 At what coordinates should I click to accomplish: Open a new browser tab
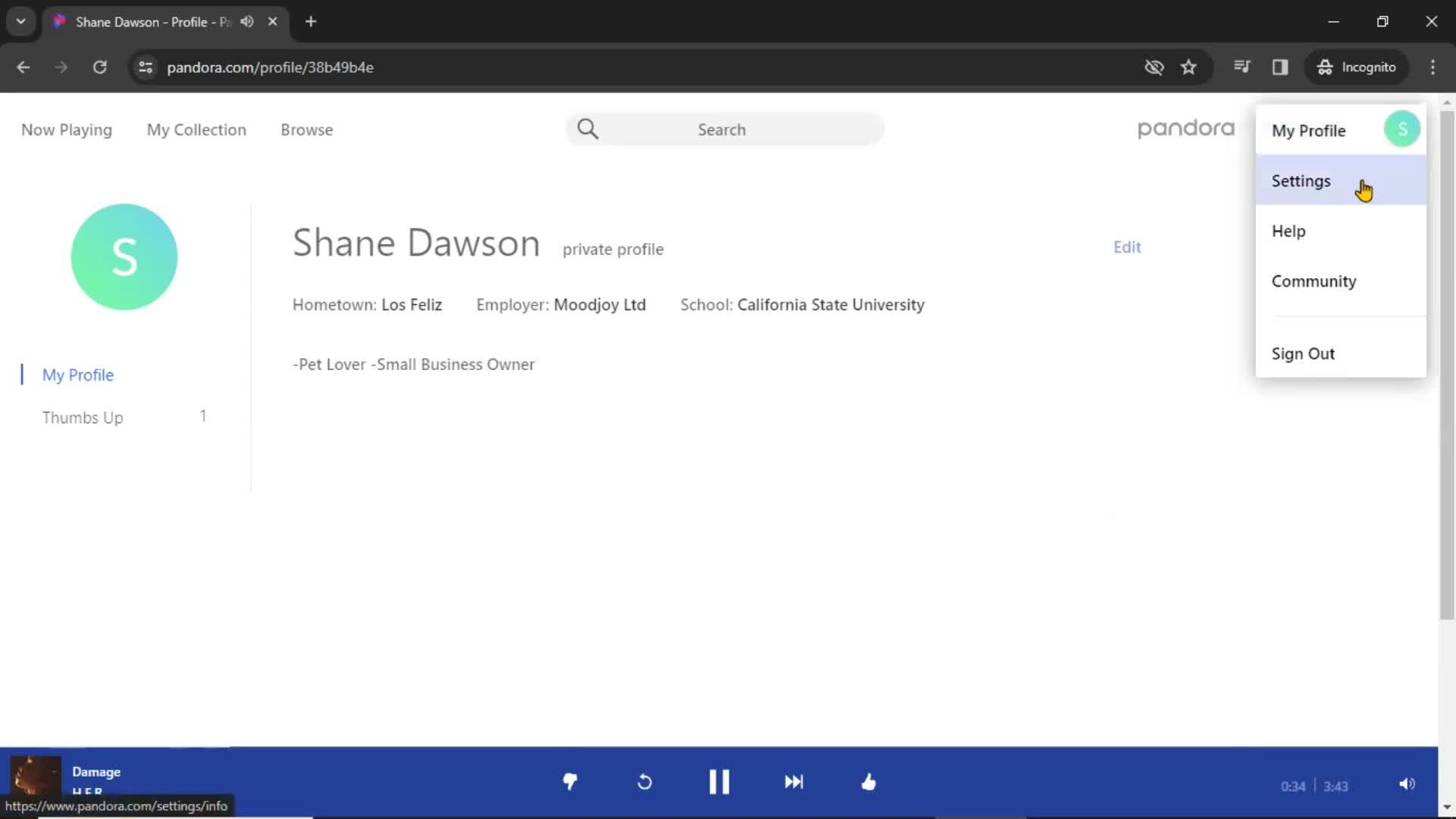(311, 21)
